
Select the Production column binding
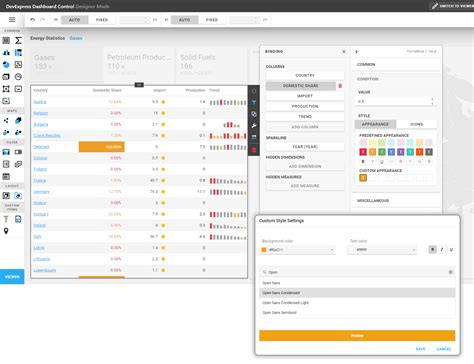pos(305,106)
